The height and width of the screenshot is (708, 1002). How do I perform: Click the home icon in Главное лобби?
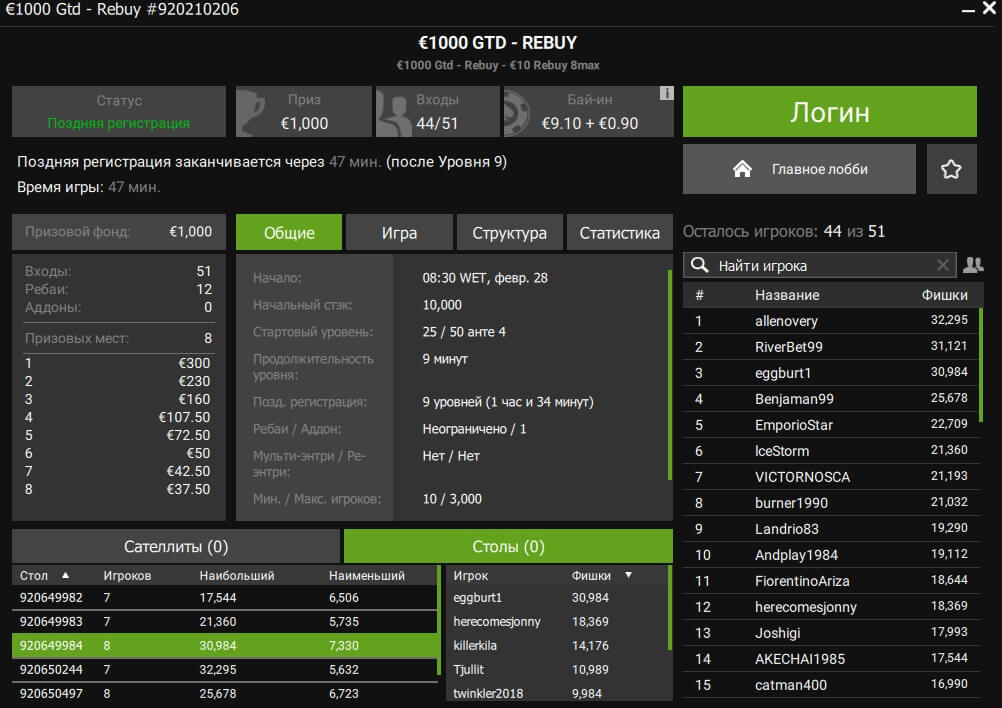pyautogui.click(x=742, y=169)
